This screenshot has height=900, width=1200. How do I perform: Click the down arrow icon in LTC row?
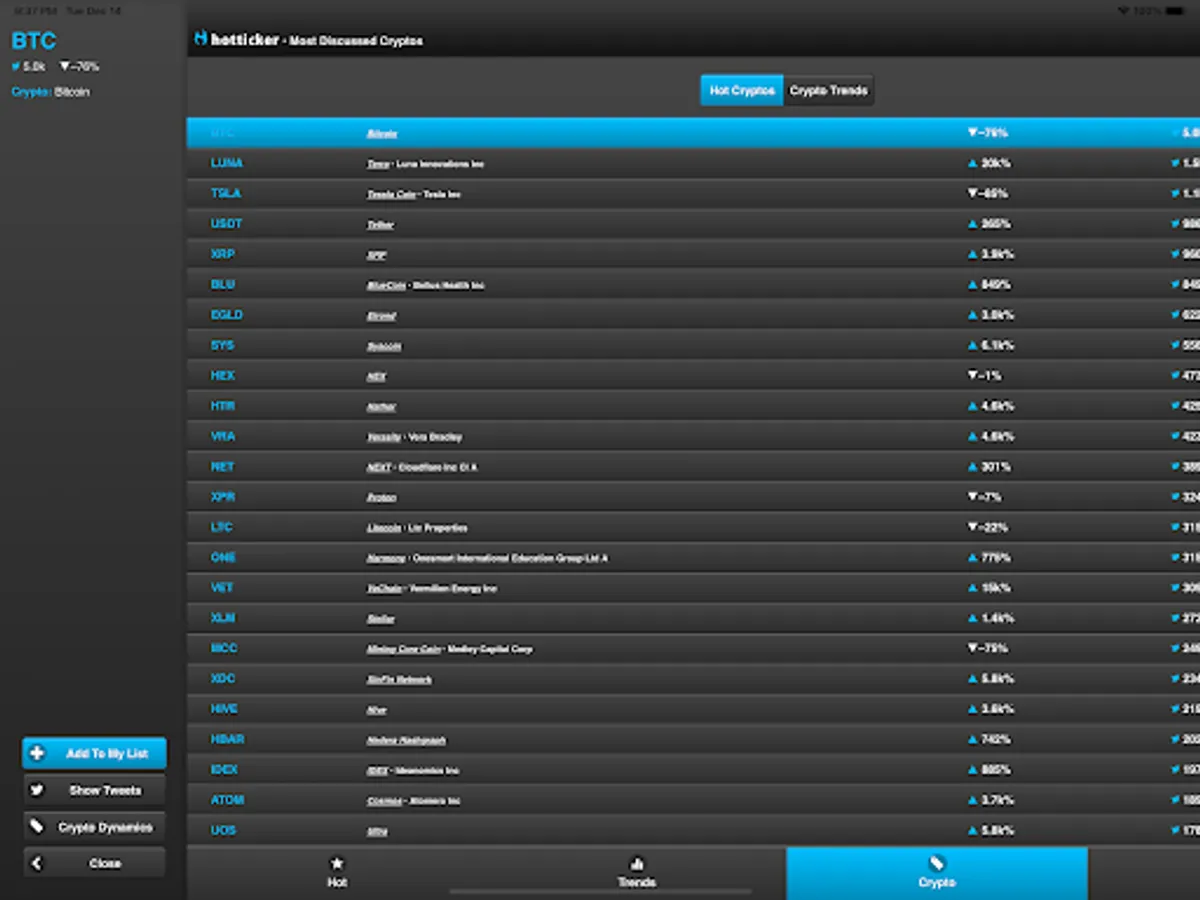click(972, 527)
